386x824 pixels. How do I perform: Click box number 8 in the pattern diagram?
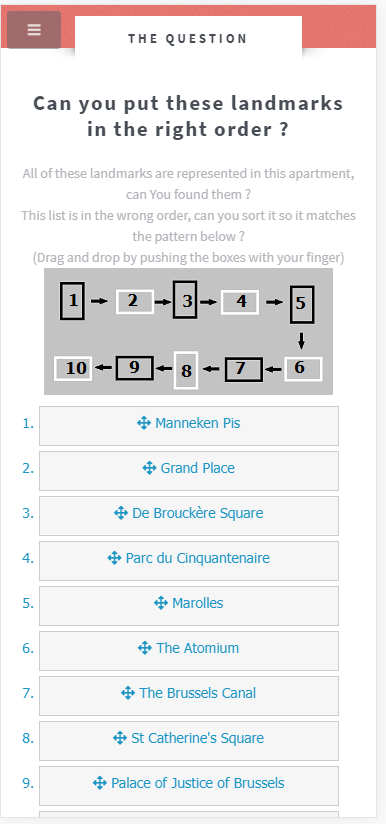[x=186, y=370]
